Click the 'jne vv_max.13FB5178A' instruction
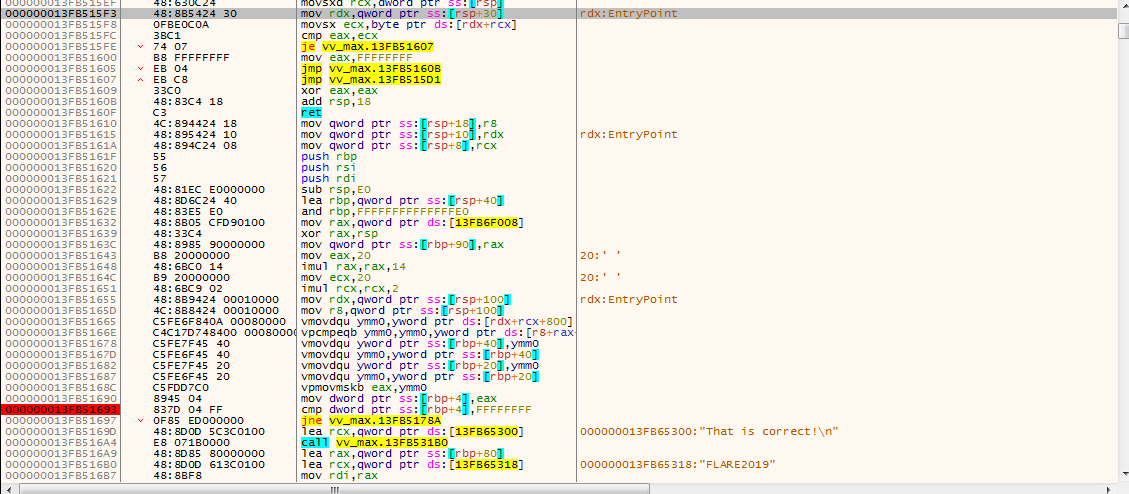The width and height of the screenshot is (1129, 494). tap(371, 420)
